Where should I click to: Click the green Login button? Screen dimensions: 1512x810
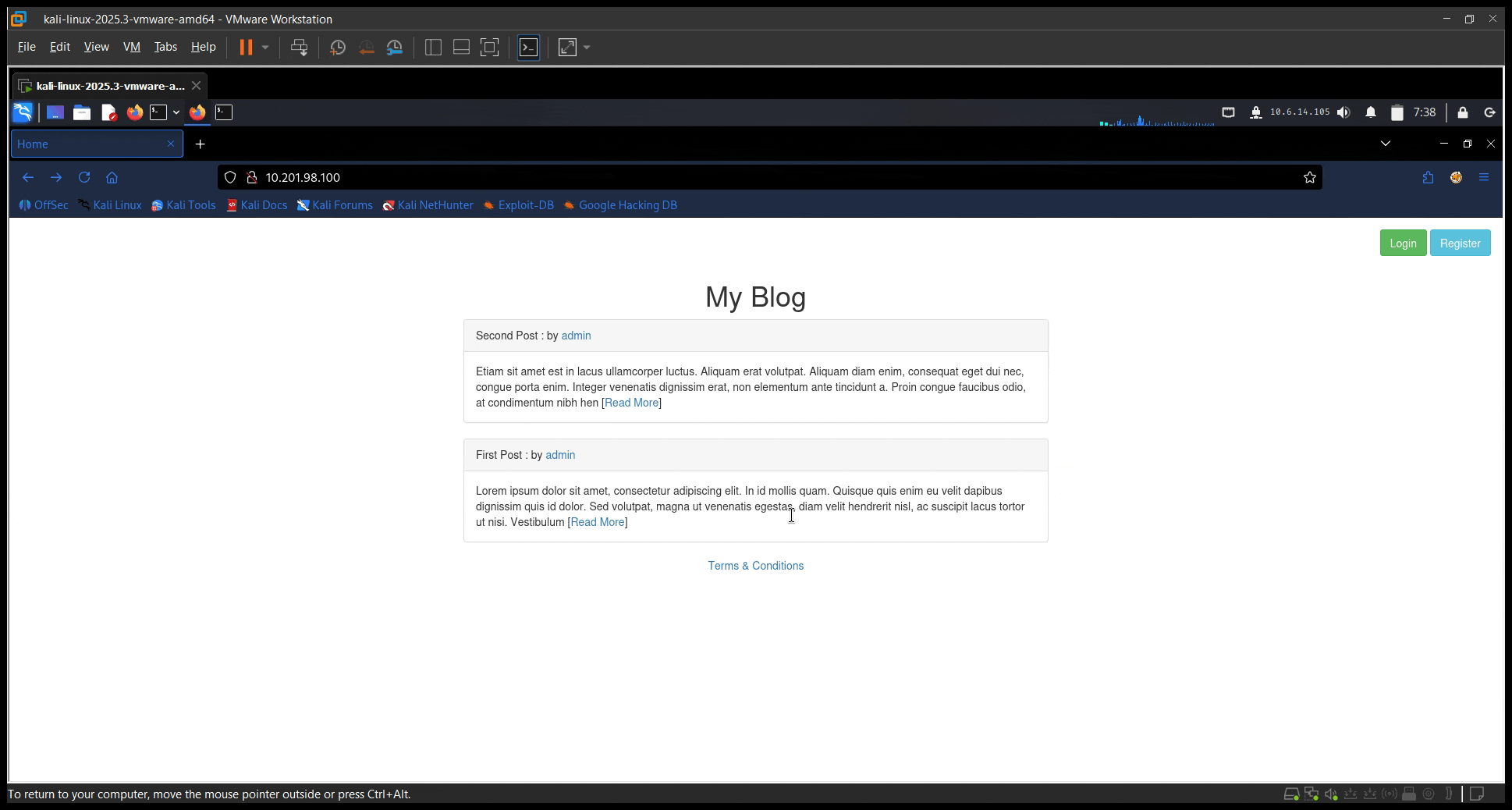[x=1402, y=243]
